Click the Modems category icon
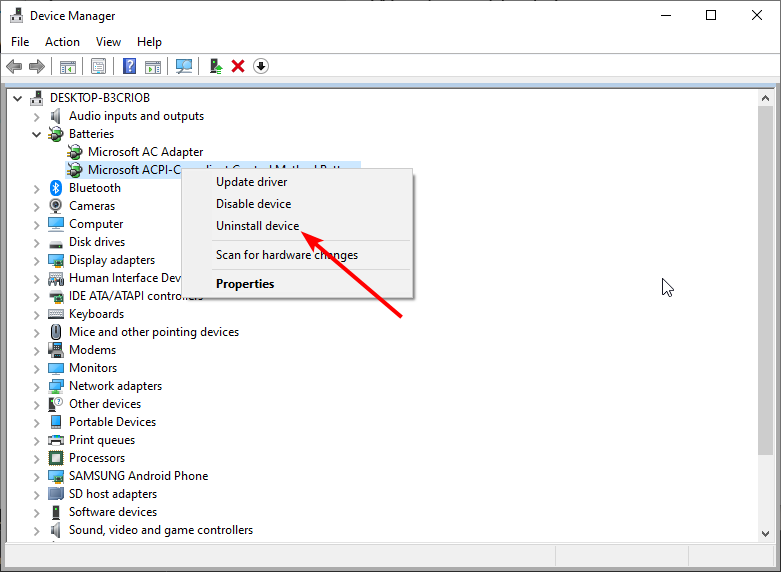781x572 pixels. [x=56, y=350]
